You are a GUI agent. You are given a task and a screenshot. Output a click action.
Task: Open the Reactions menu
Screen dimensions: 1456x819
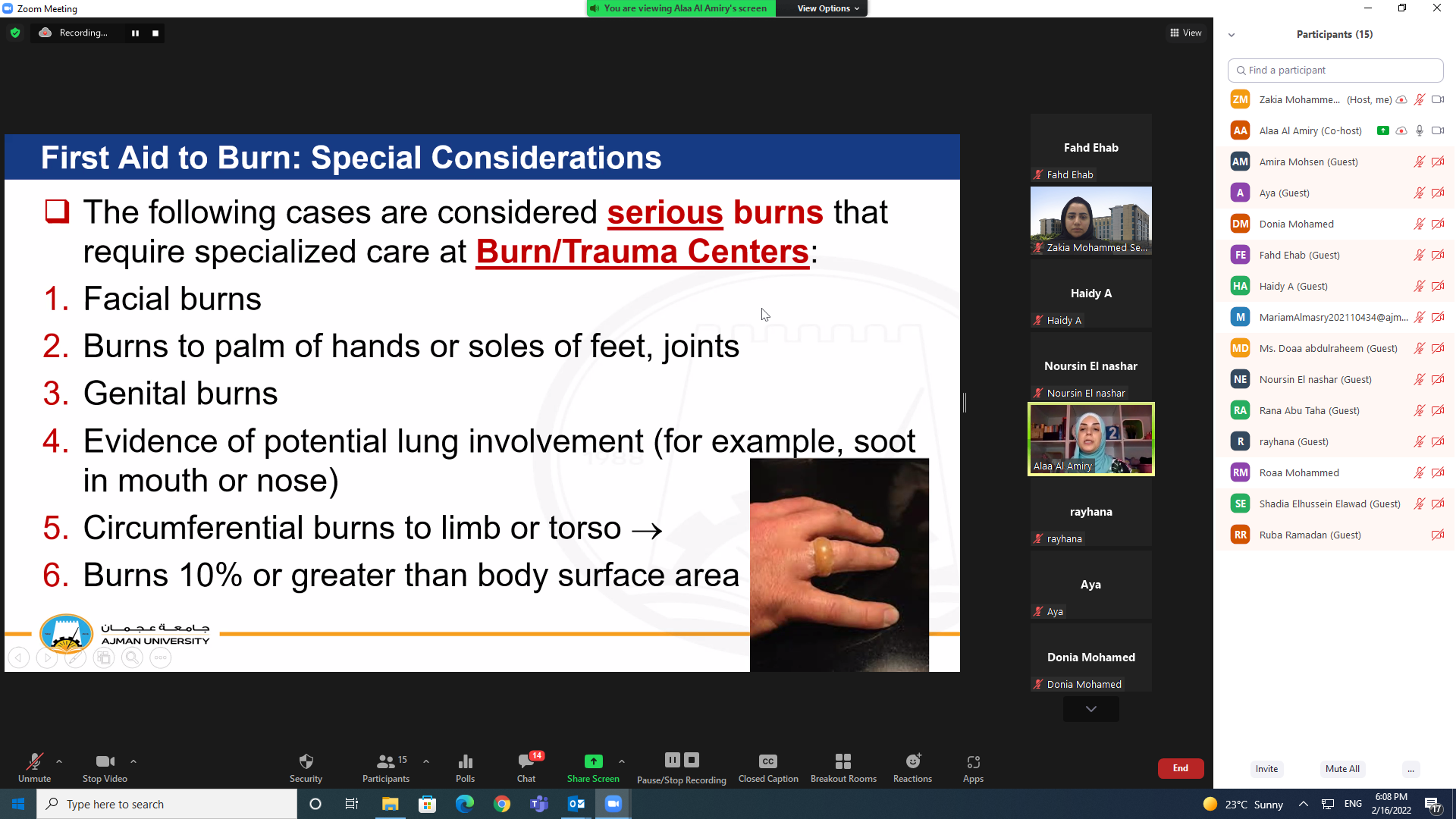point(912,767)
